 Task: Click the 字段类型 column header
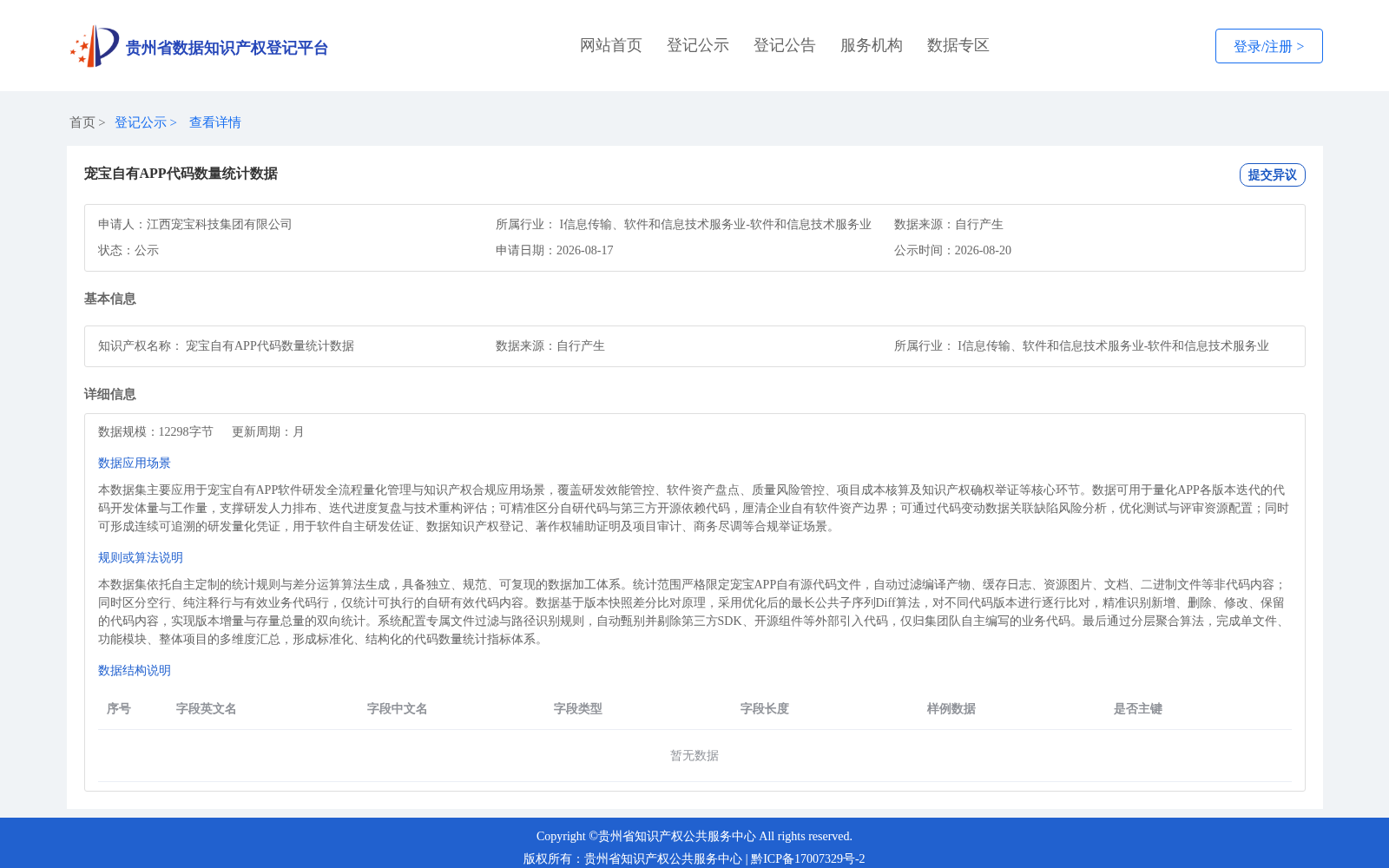pos(578,708)
